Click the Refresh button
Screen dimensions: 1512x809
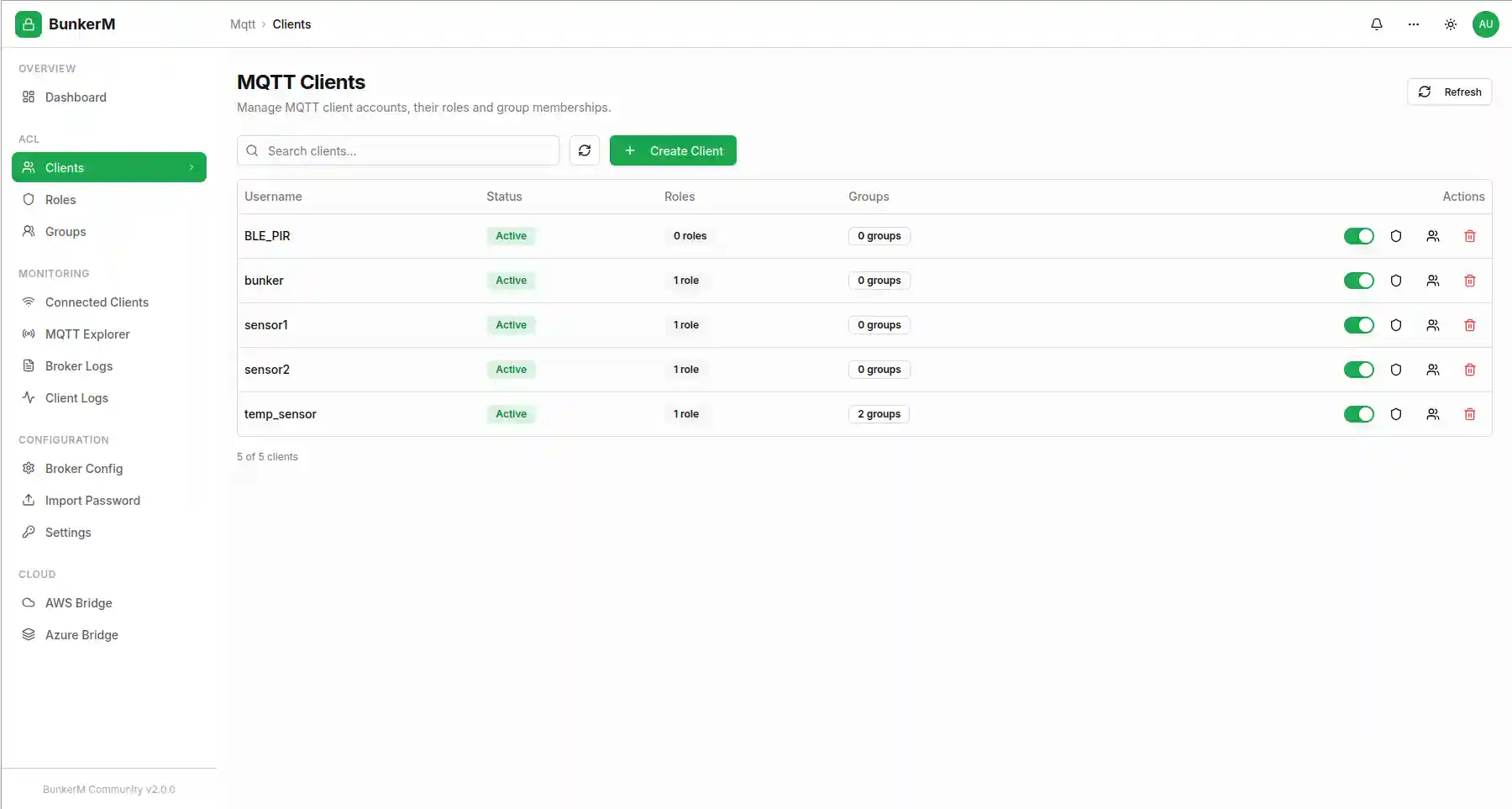1450,92
